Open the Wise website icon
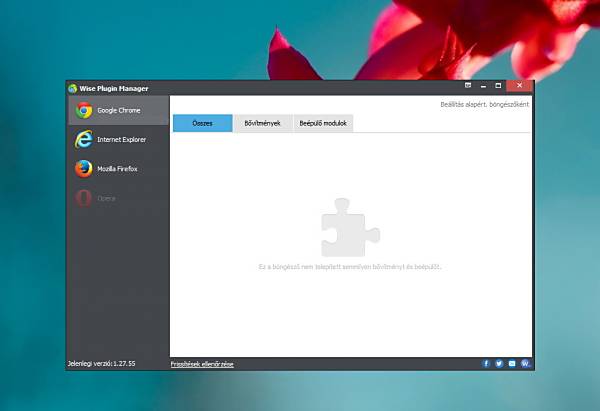Image resolution: width=600 pixels, height=411 pixels. coord(525,364)
